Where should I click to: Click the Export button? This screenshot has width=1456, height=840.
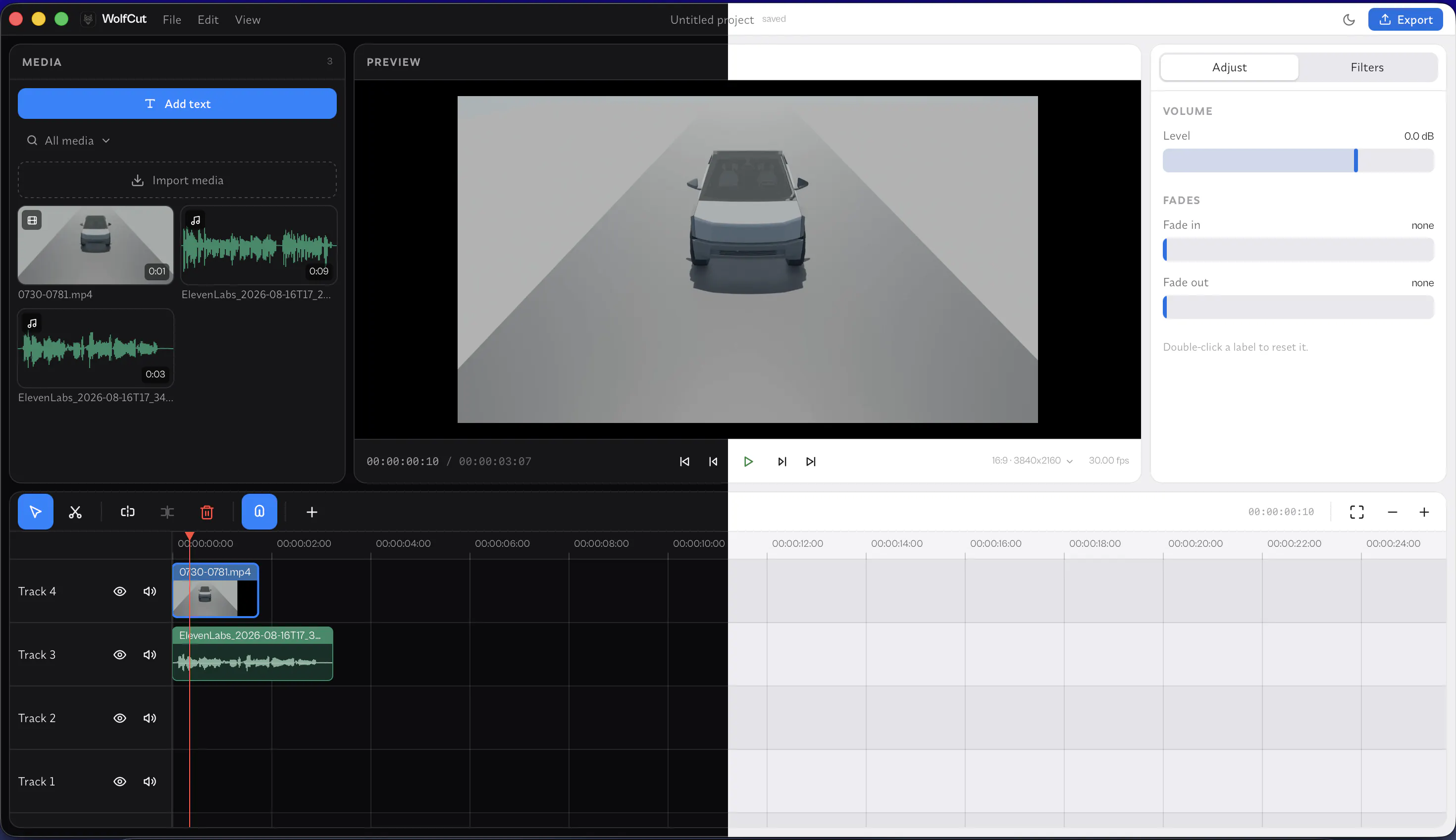1405,20
